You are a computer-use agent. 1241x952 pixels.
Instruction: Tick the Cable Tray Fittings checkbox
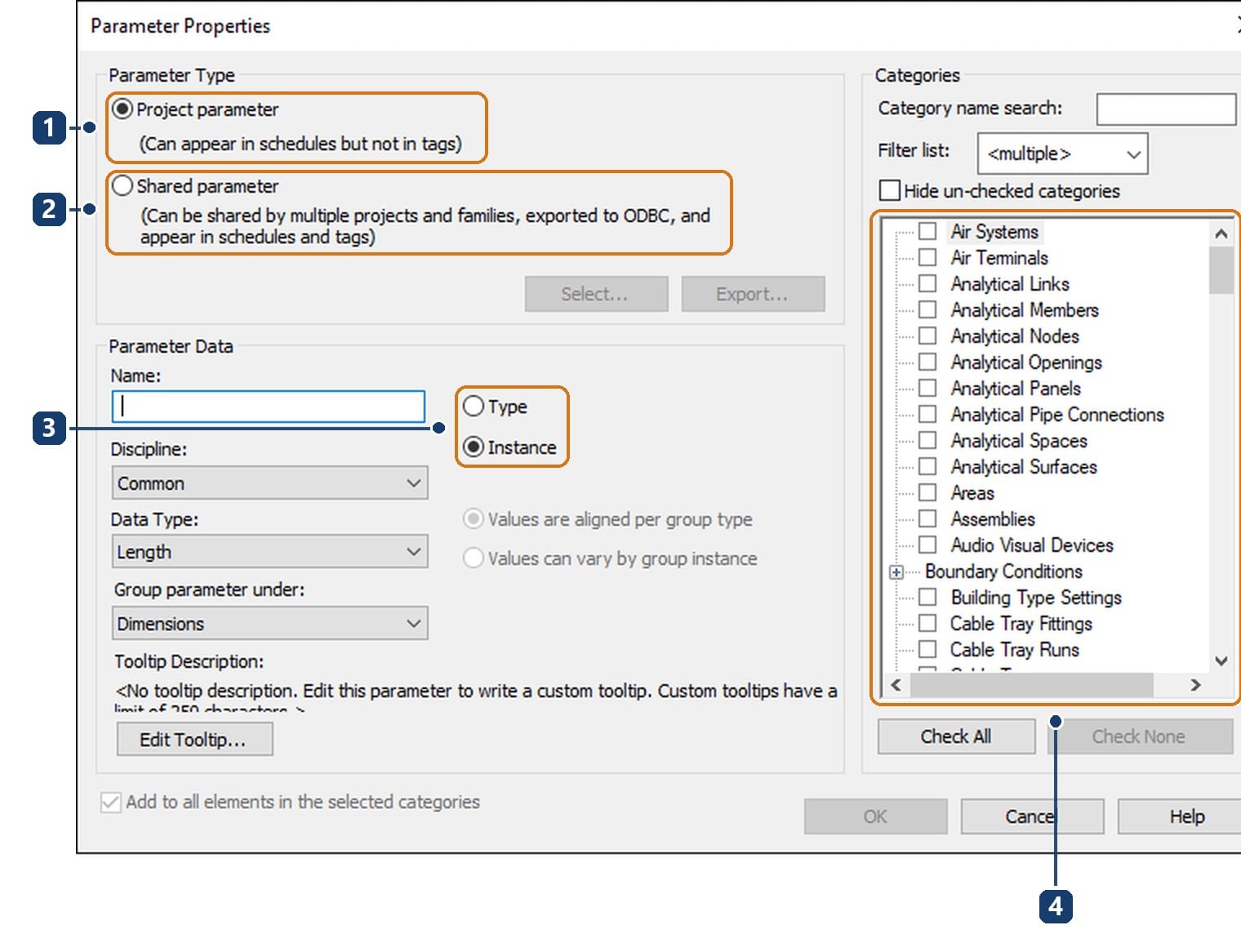(927, 623)
